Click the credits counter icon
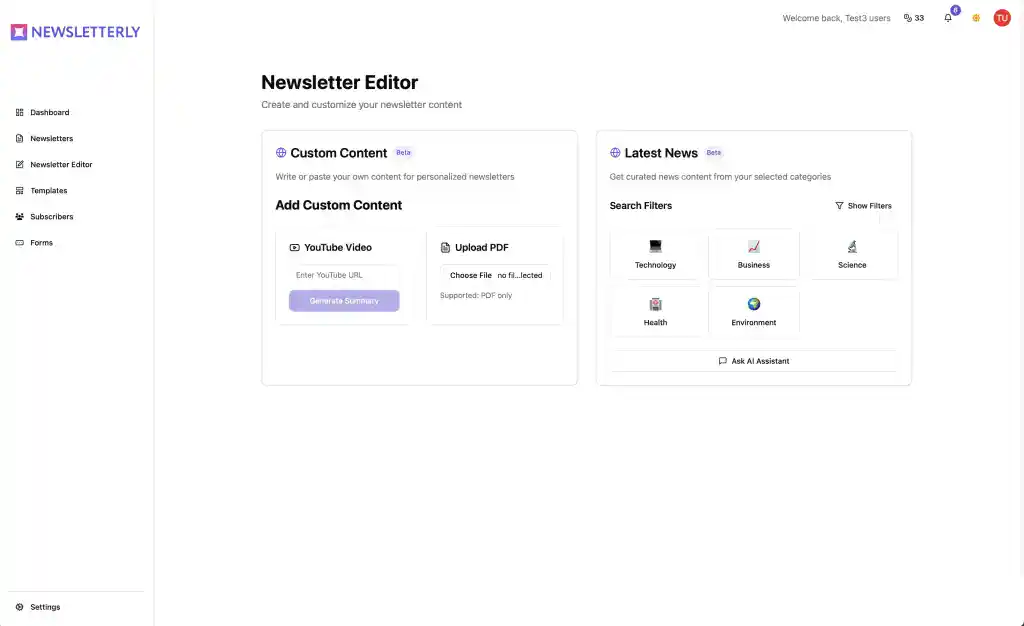 (908, 18)
